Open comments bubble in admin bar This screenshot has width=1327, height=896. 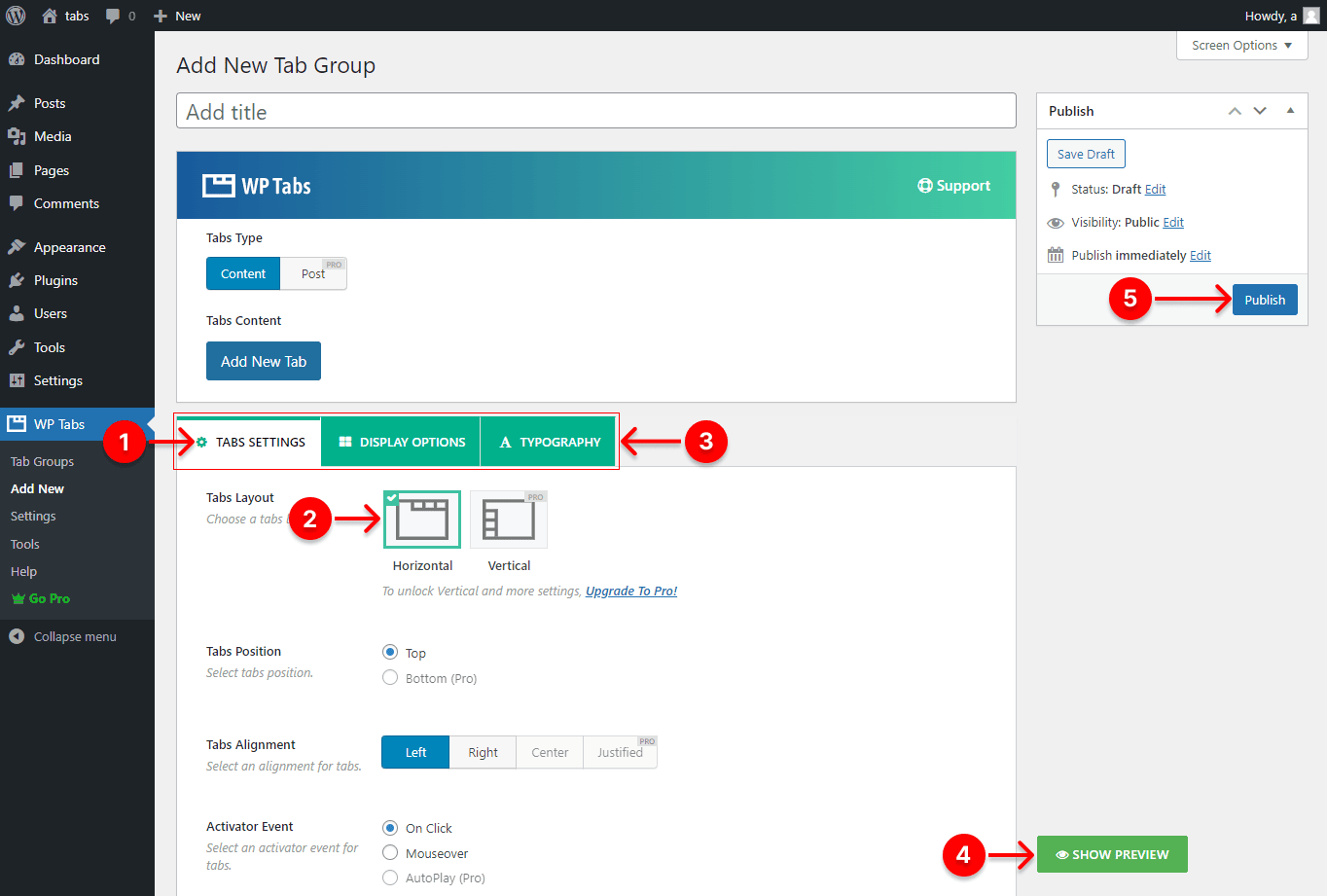(x=113, y=17)
